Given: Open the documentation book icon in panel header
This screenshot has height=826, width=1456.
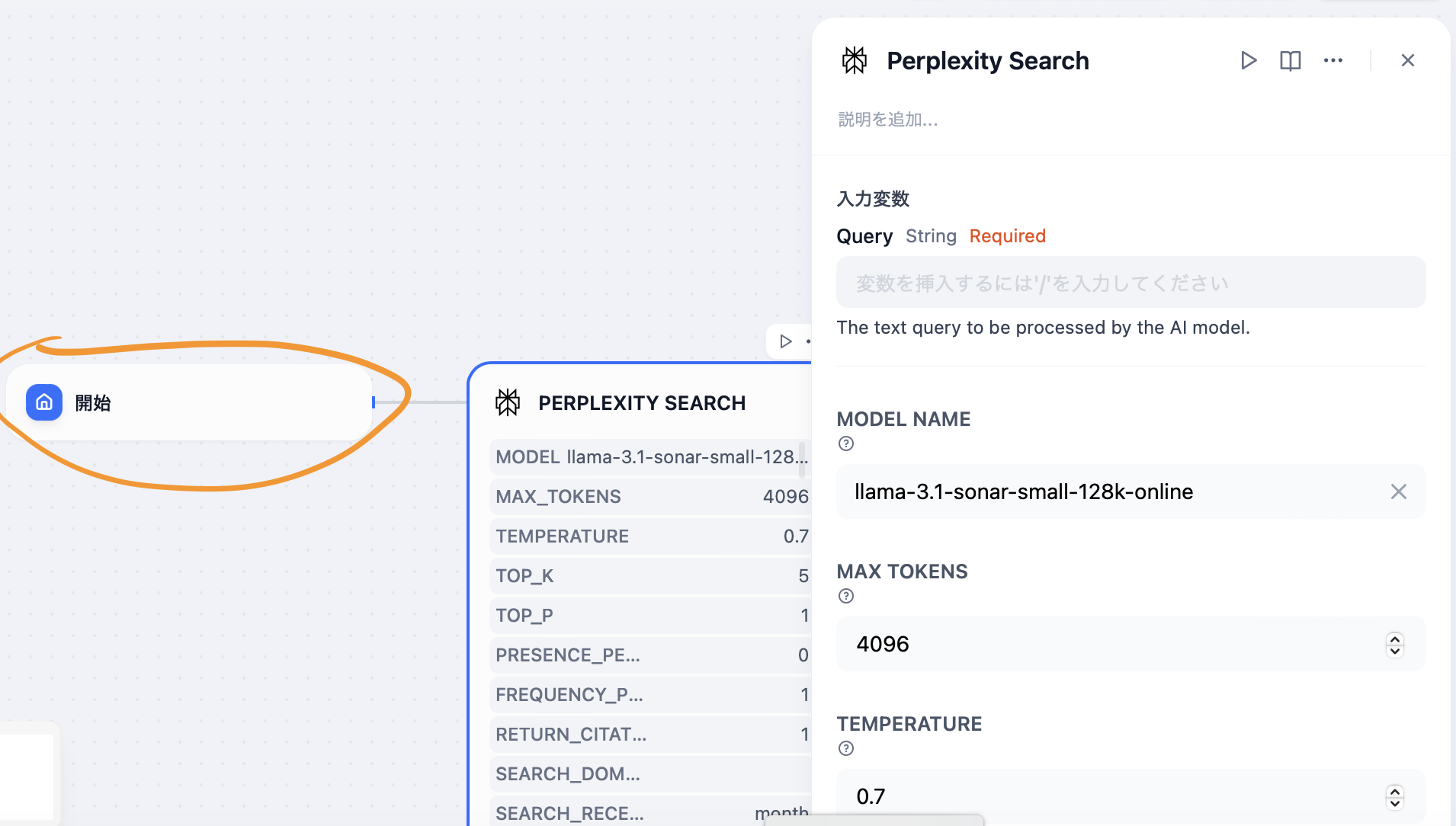Looking at the screenshot, I should pyautogui.click(x=1290, y=60).
